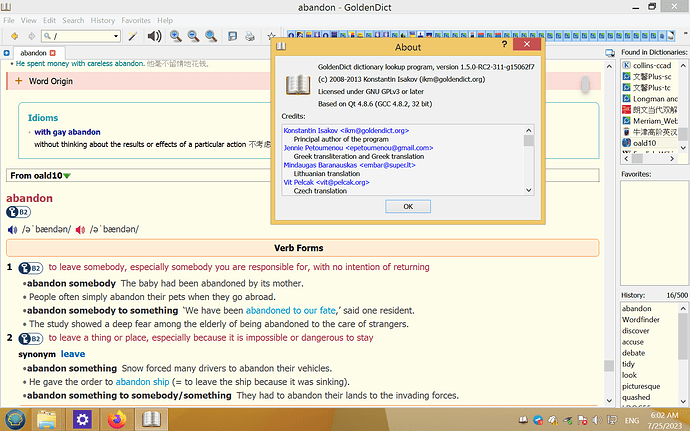Click the Normal Size magnifier icon
Image resolution: width=690 pixels, height=431 pixels.
click(x=211, y=36)
